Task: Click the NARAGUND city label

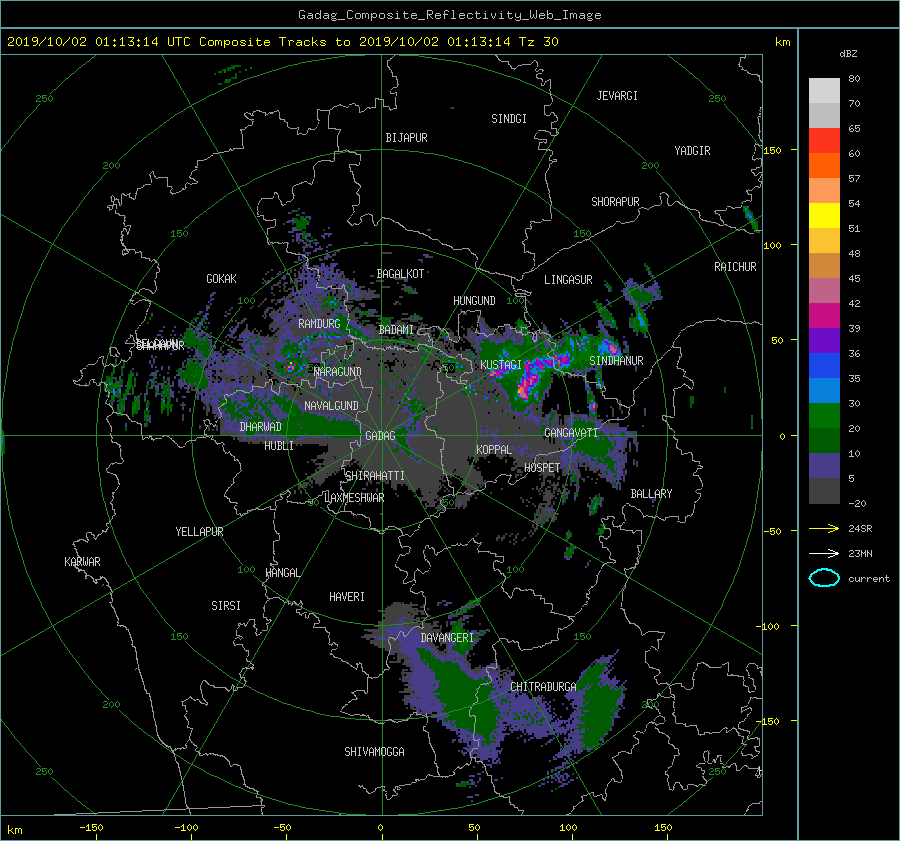Action: point(338,372)
